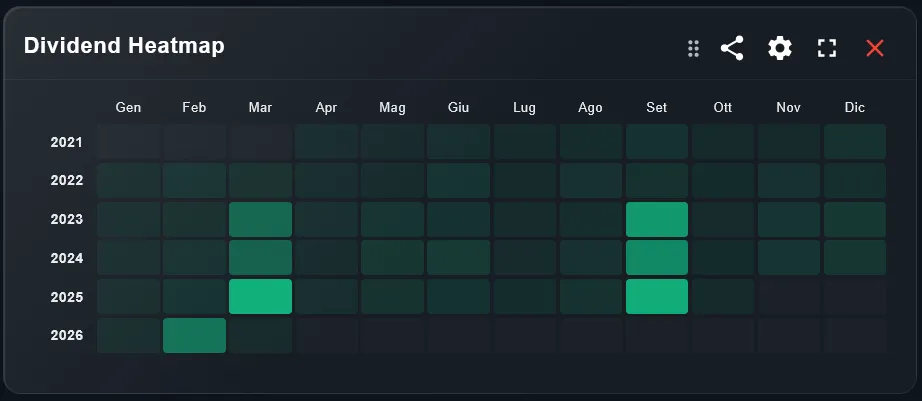Click the June 2022 heatmap cell
922x401 pixels.
click(459, 181)
